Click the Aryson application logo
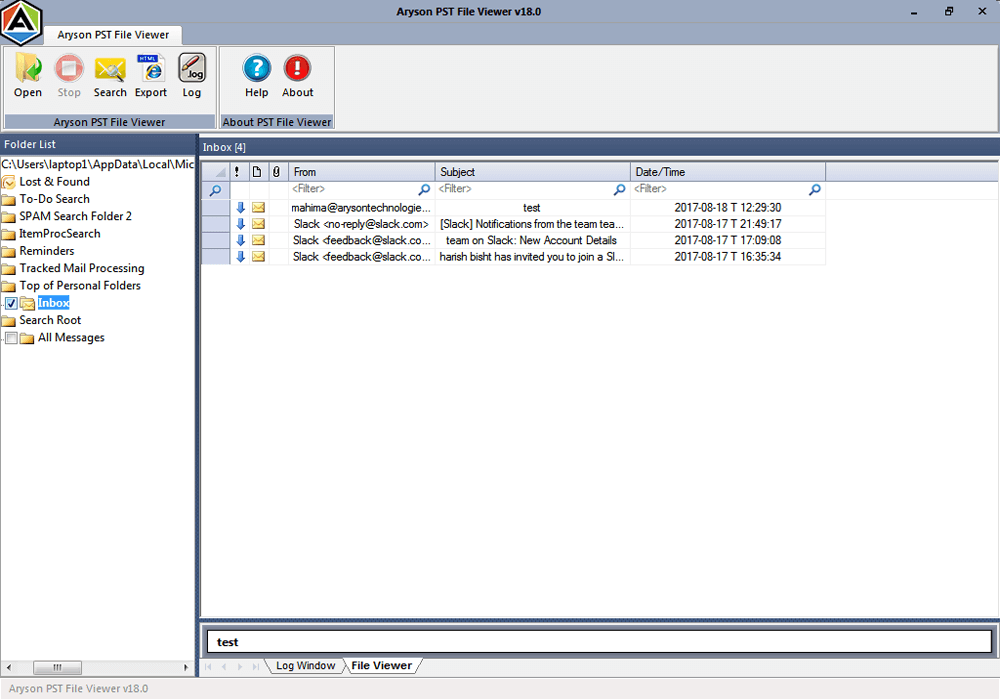 (x=21, y=23)
